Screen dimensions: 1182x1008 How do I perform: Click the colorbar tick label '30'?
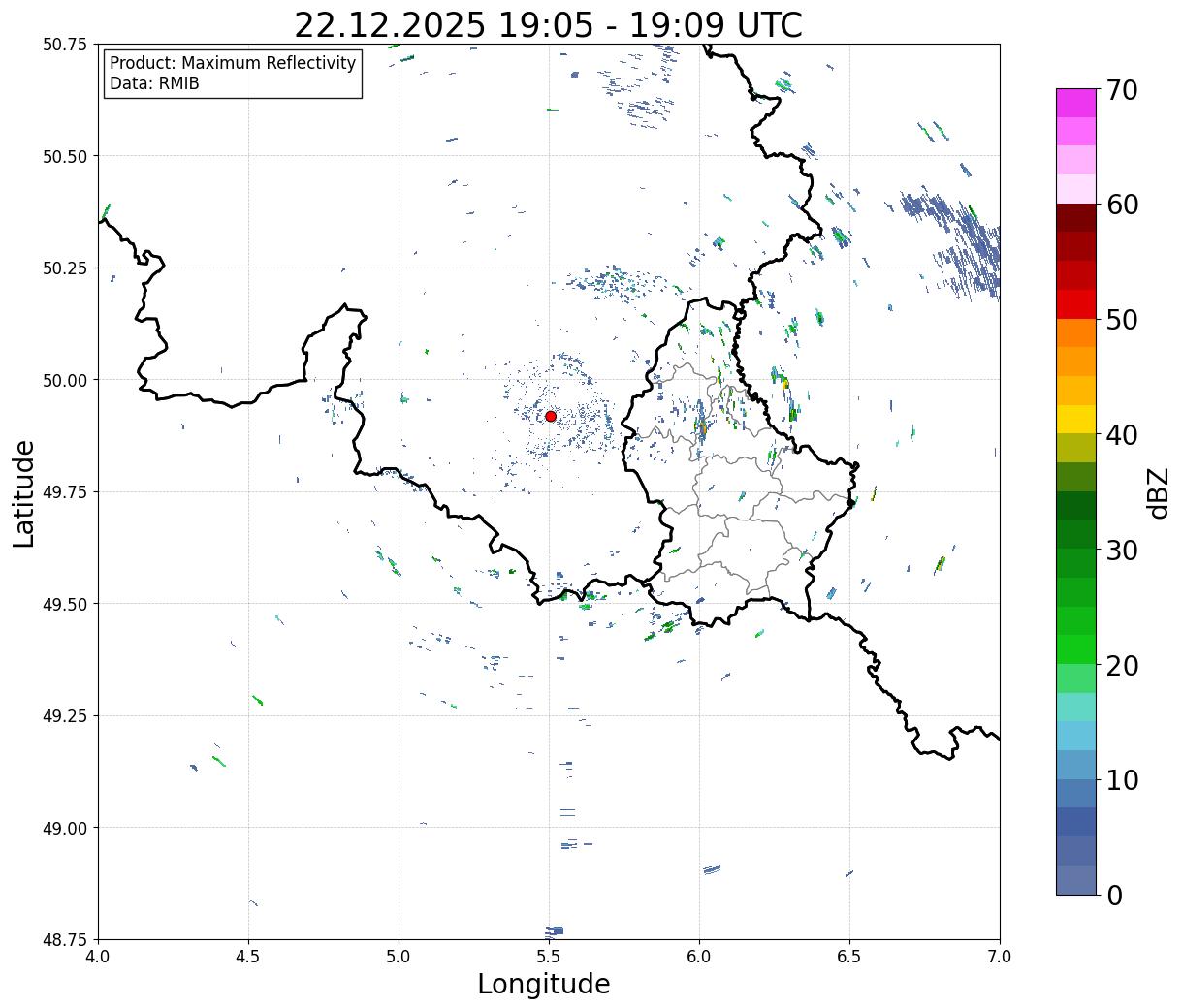pyautogui.click(x=1121, y=550)
